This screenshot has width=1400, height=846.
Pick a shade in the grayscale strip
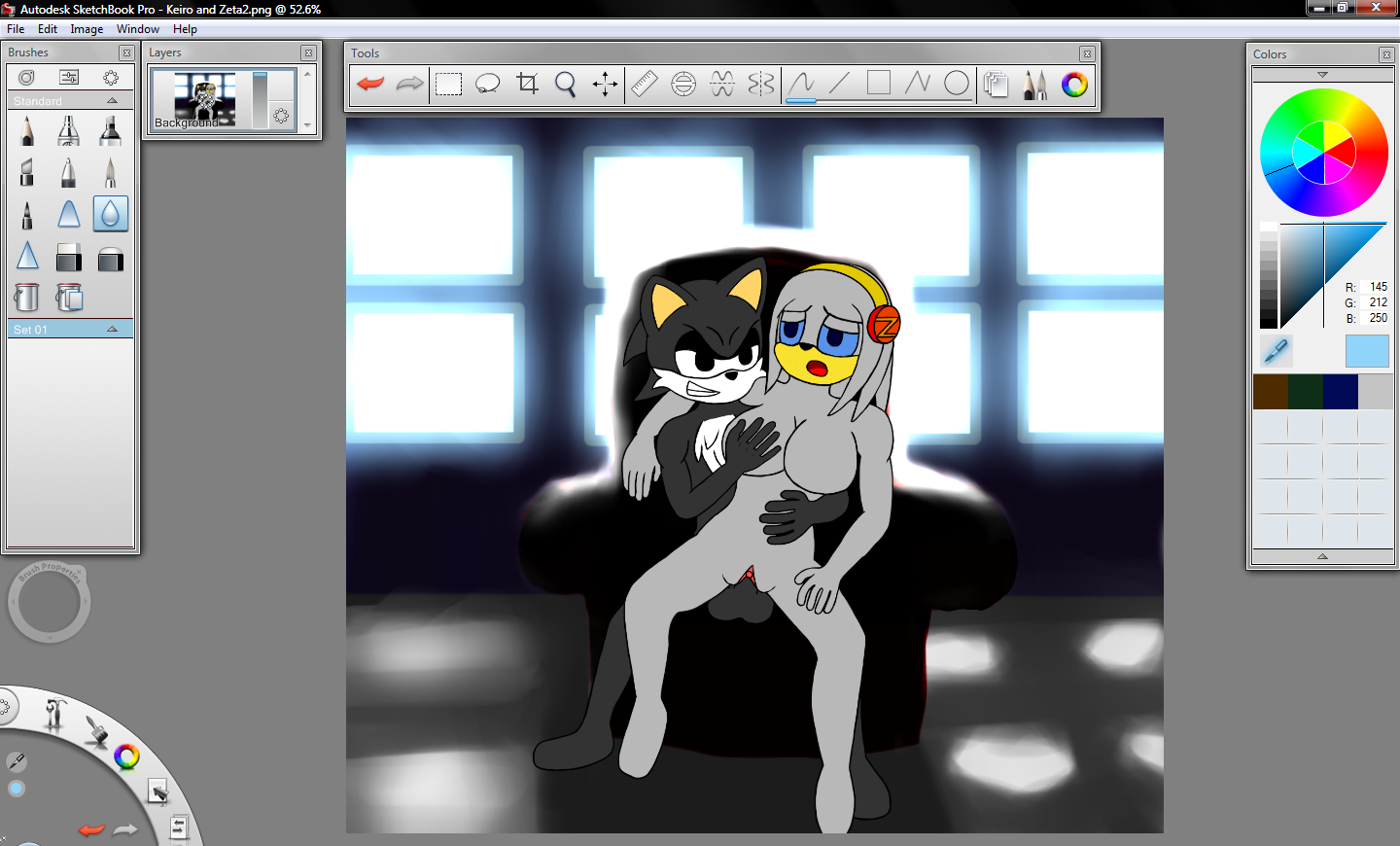(1269, 275)
